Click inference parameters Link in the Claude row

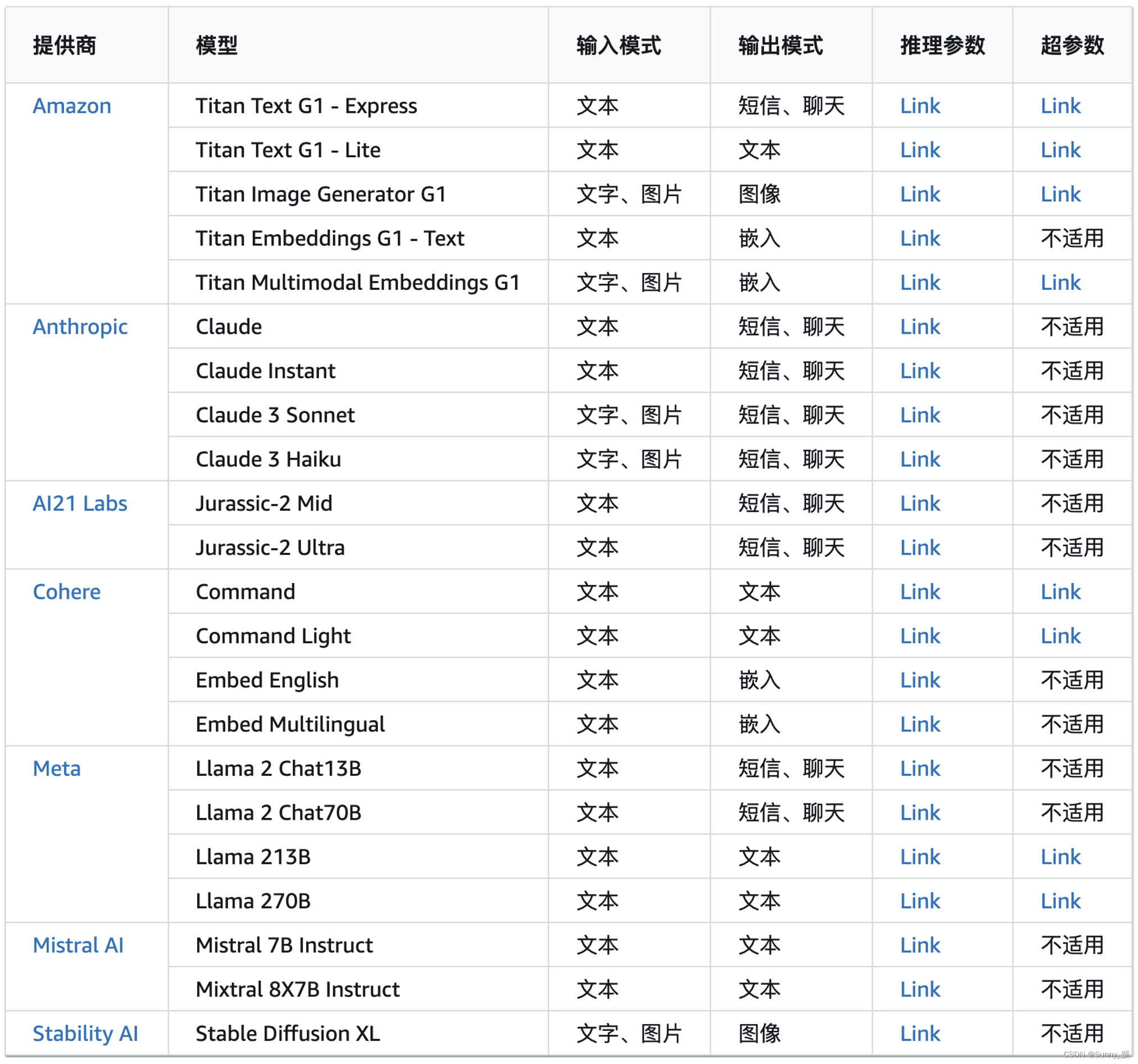coord(920,327)
